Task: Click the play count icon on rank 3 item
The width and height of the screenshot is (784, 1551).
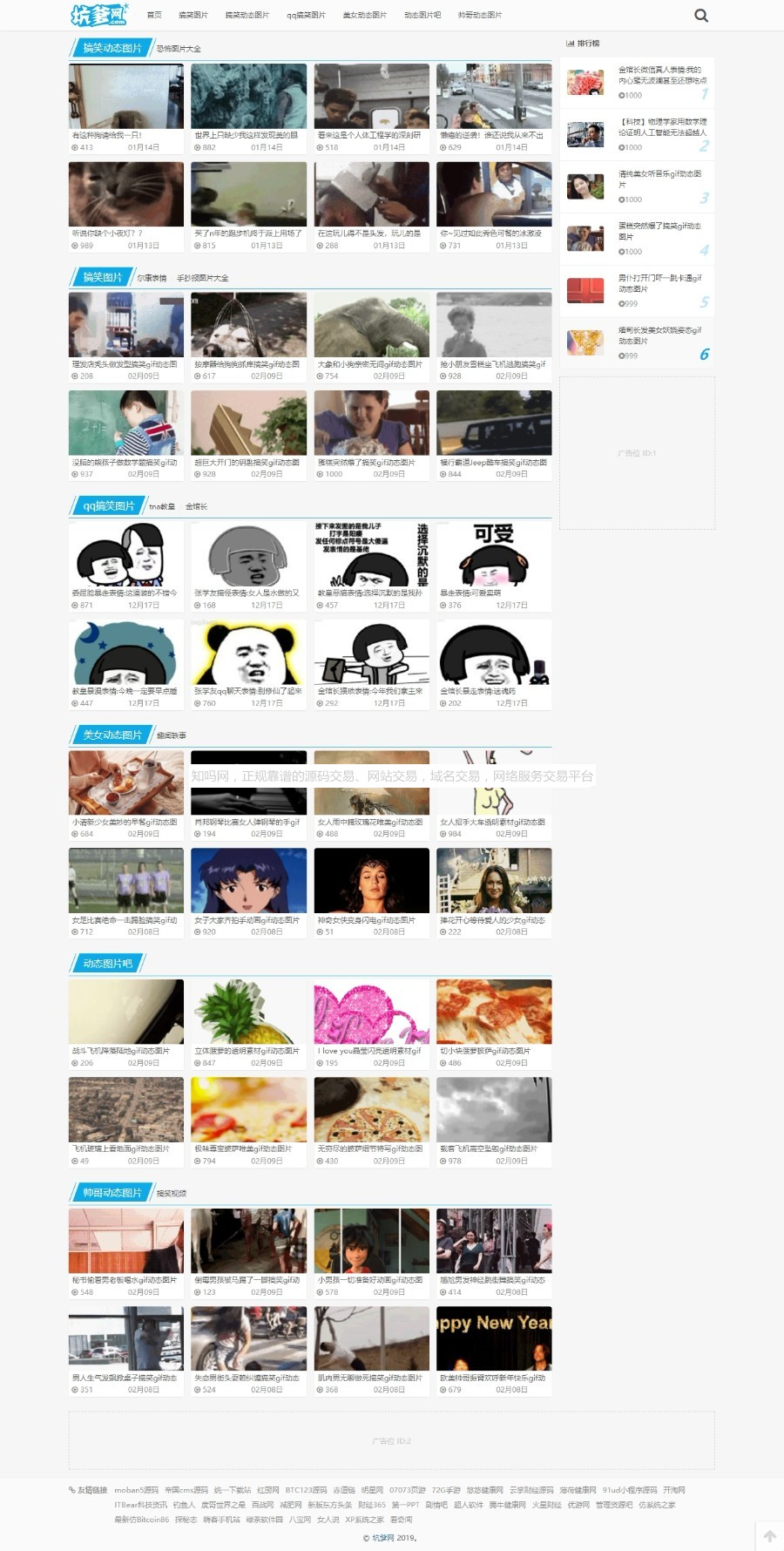Action: [621, 200]
